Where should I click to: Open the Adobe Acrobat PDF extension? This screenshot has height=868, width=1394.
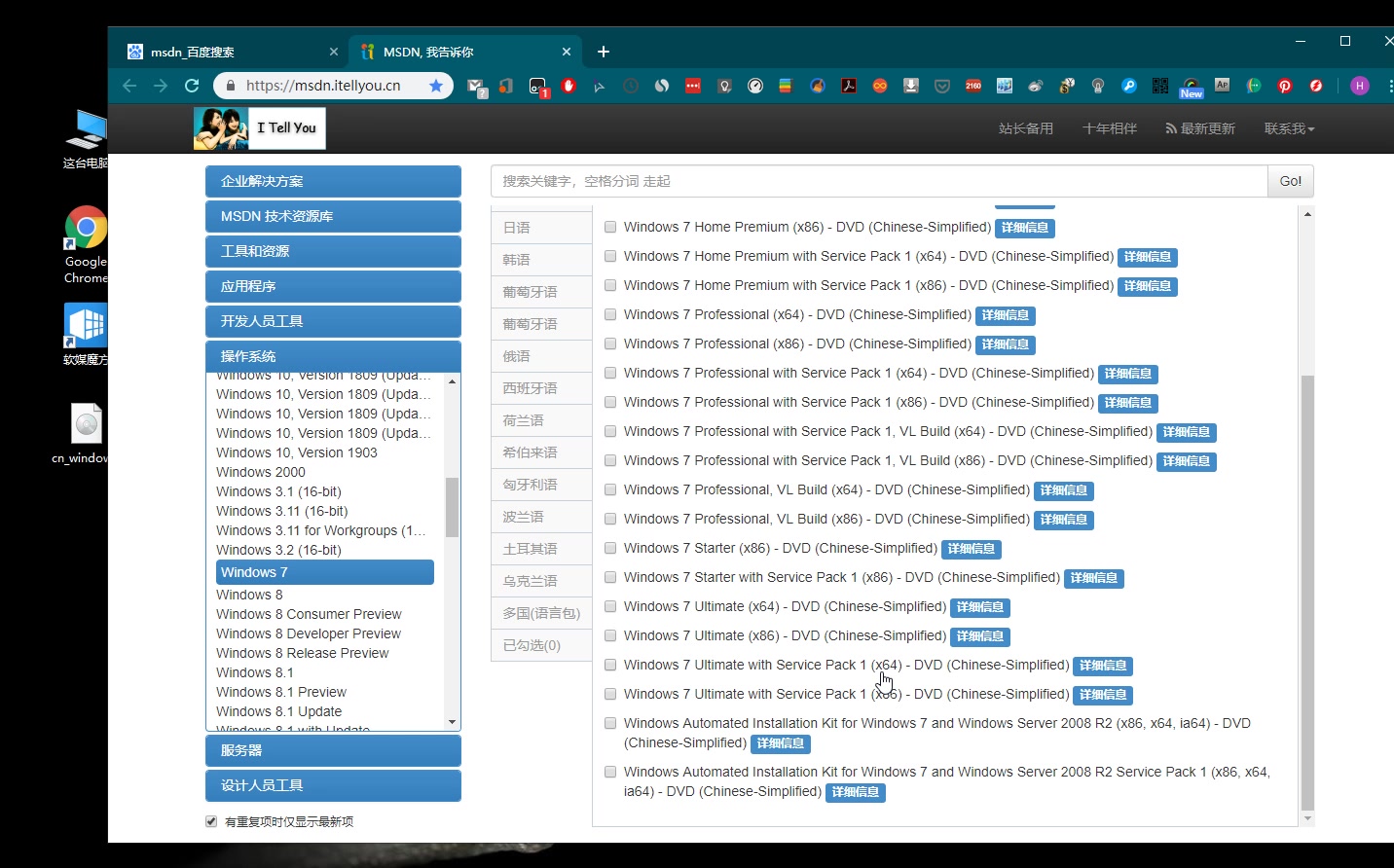849,86
